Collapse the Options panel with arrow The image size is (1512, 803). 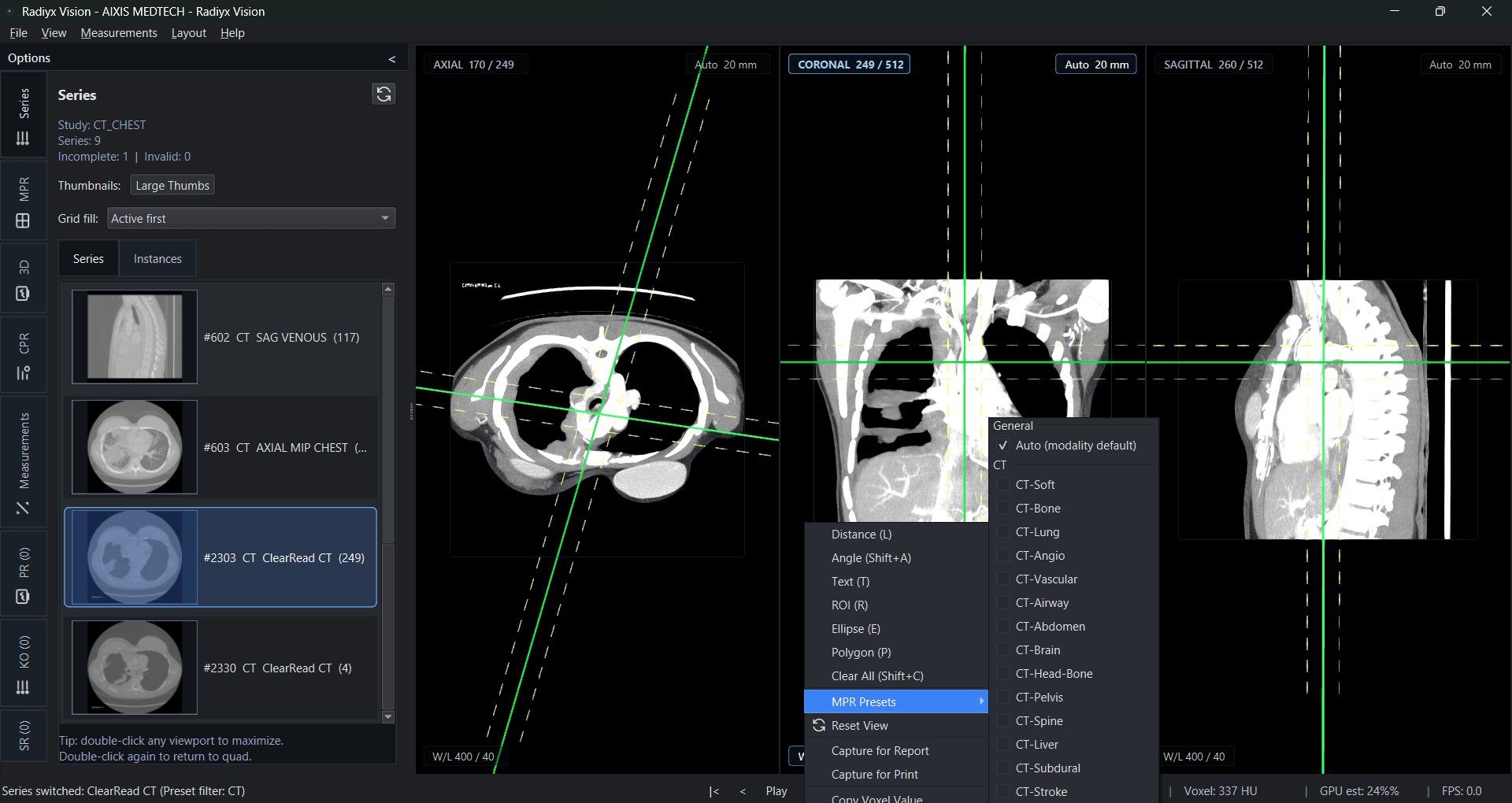point(392,59)
